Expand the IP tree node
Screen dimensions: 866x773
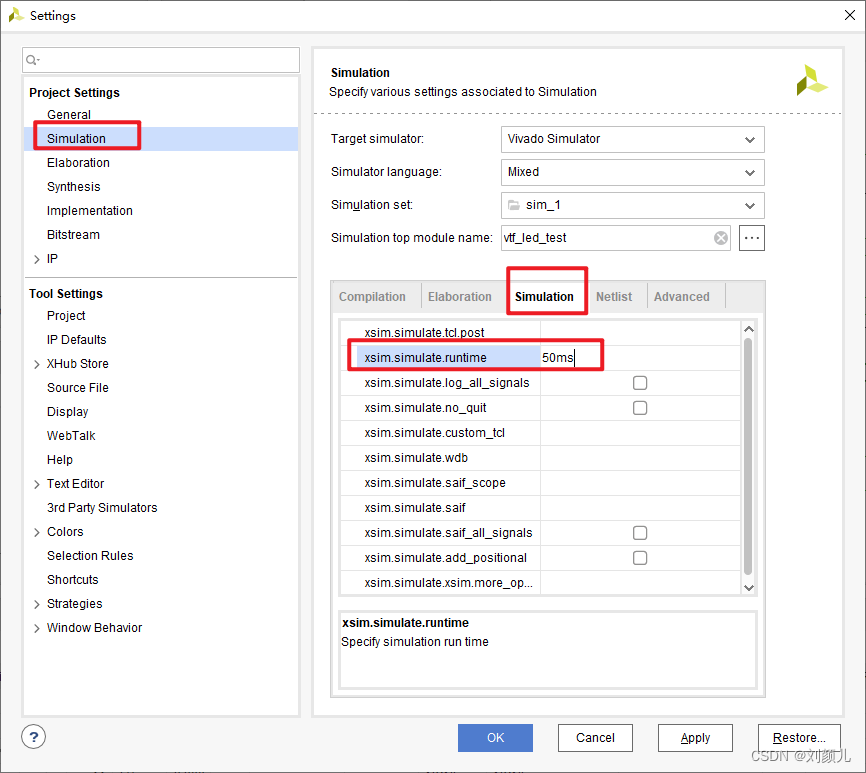pyautogui.click(x=36, y=259)
